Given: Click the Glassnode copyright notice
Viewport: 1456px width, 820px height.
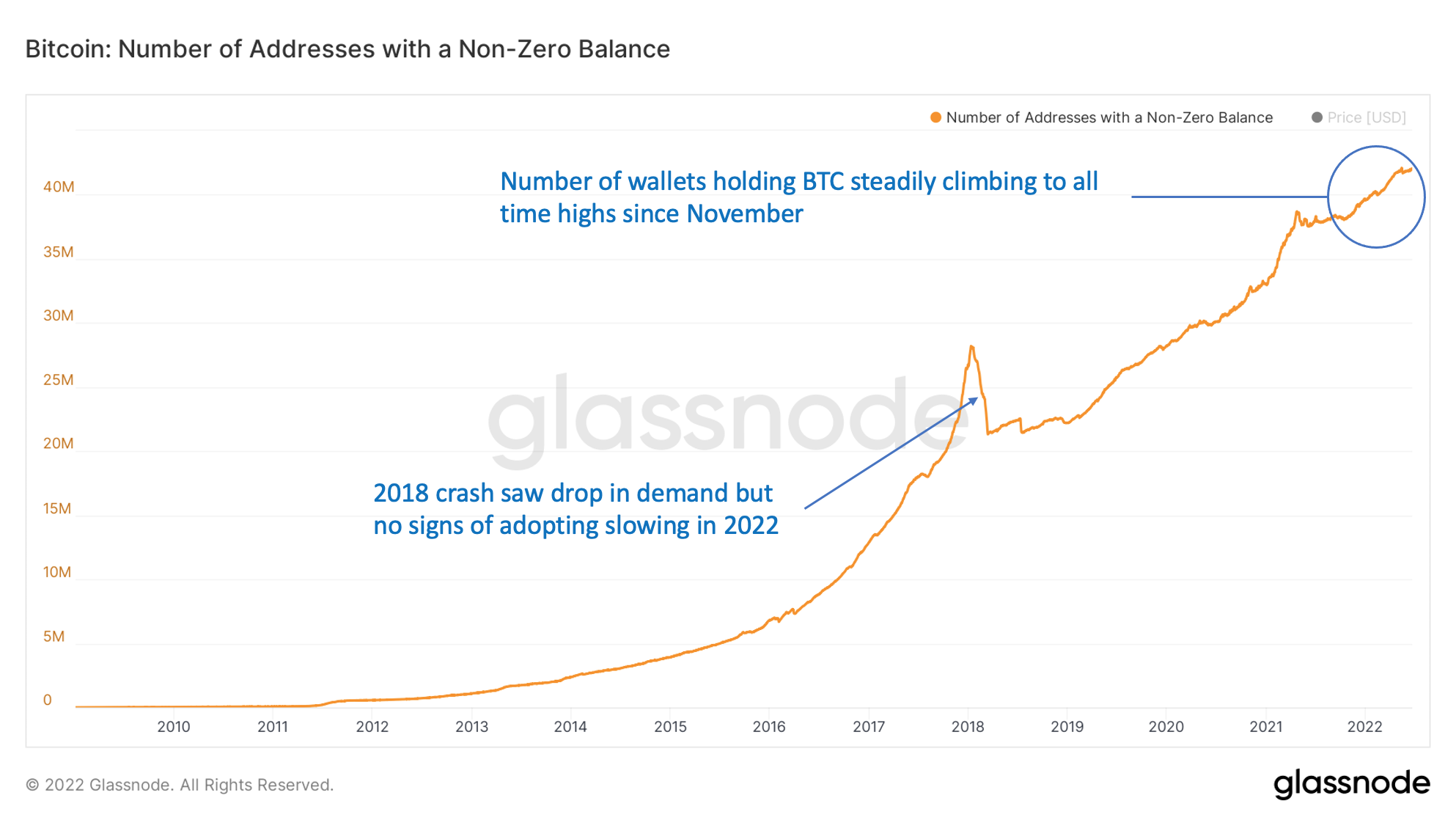Looking at the screenshot, I should click(x=180, y=785).
